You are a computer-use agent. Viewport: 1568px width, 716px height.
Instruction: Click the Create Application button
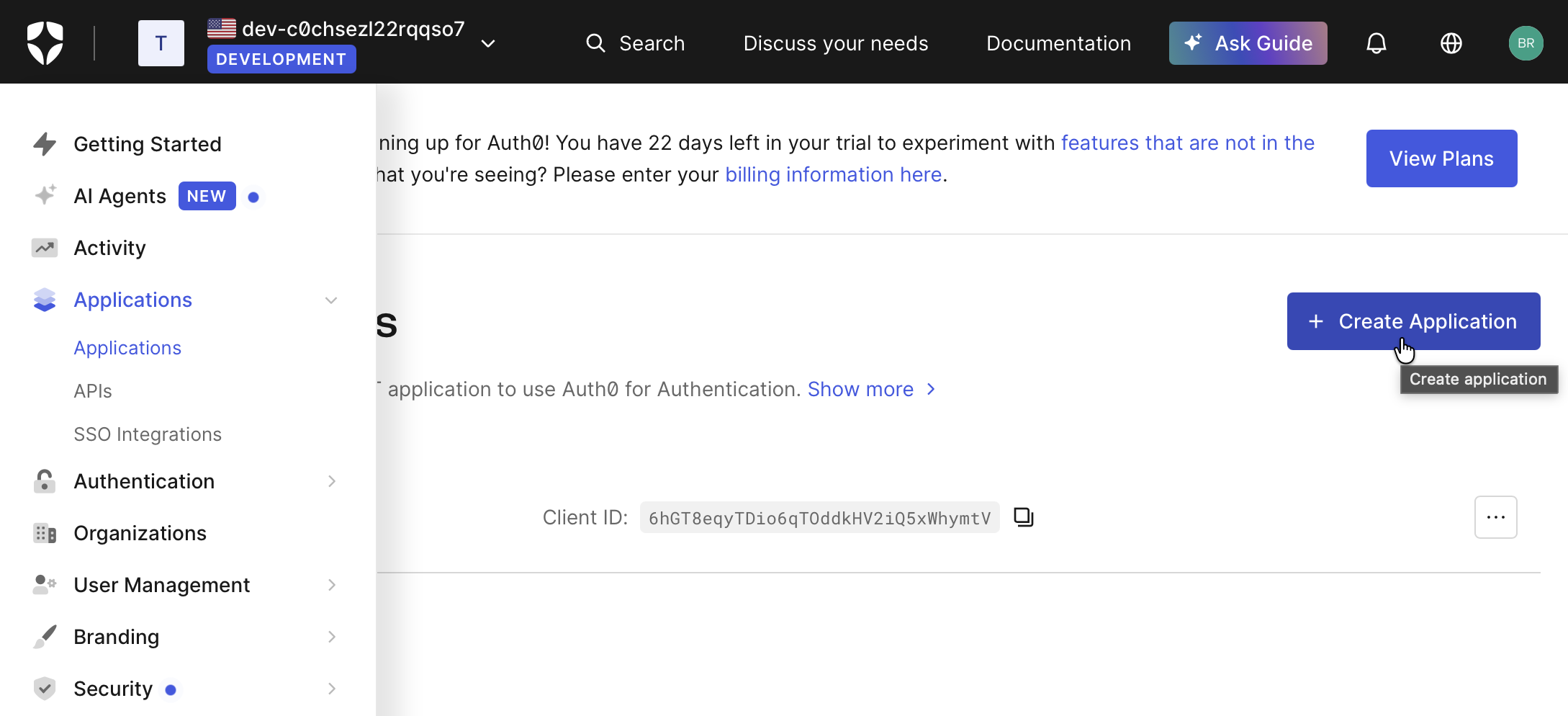click(1412, 321)
